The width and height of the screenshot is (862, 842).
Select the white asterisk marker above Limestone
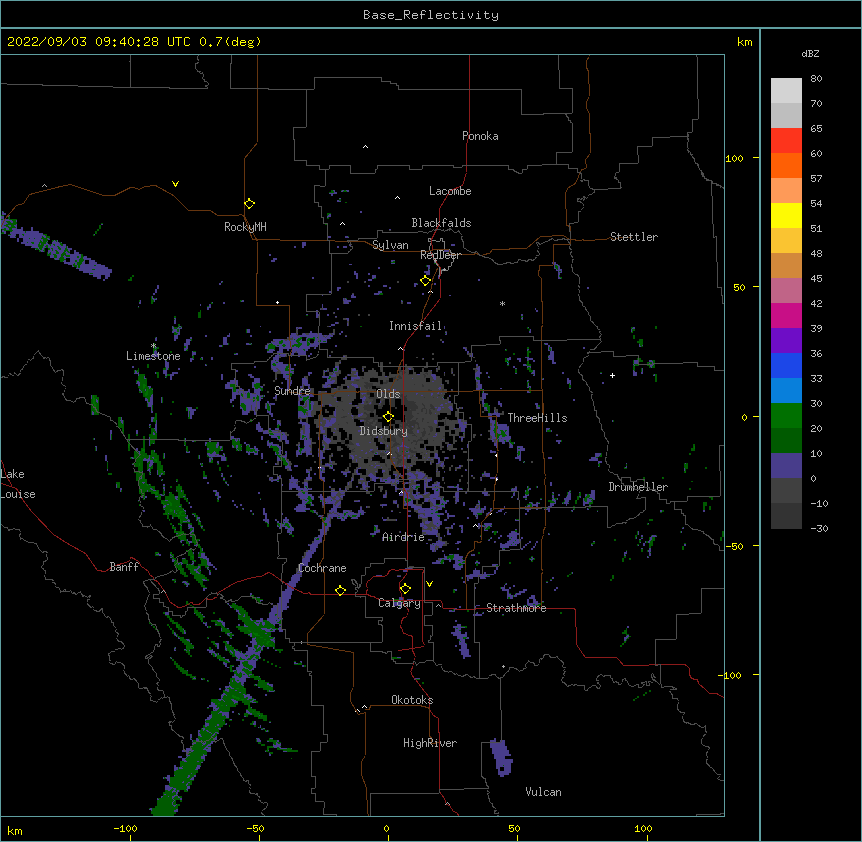[x=153, y=346]
